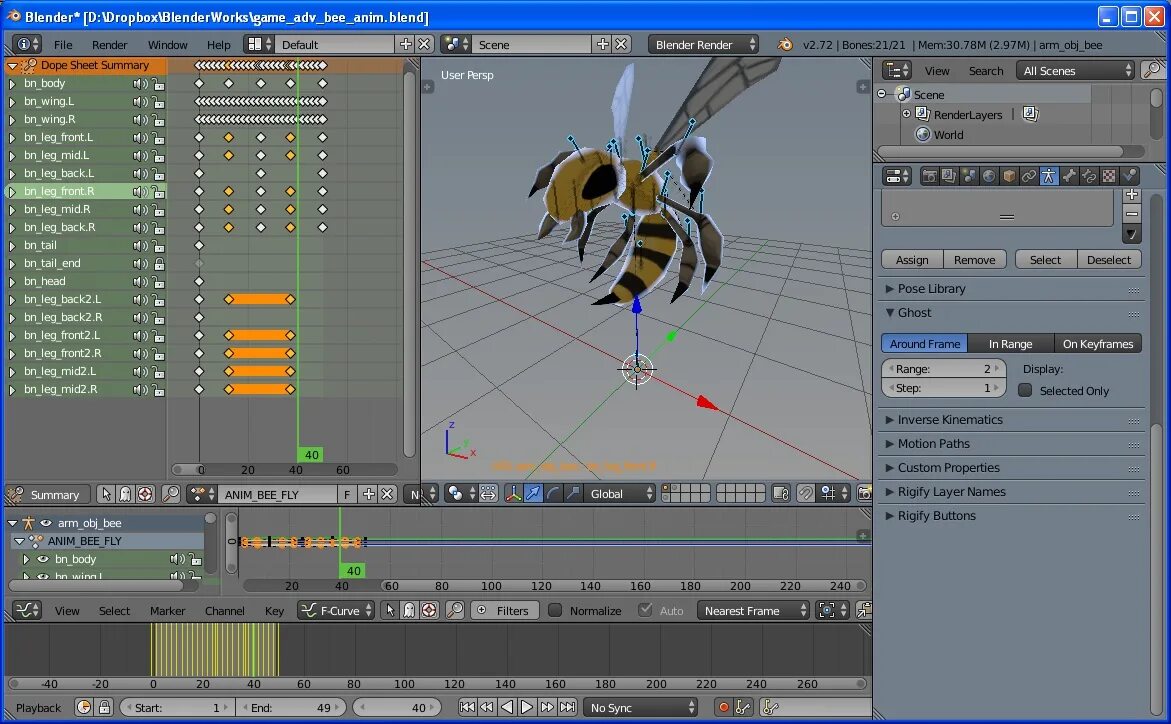Click the ghost Step value field

click(944, 388)
